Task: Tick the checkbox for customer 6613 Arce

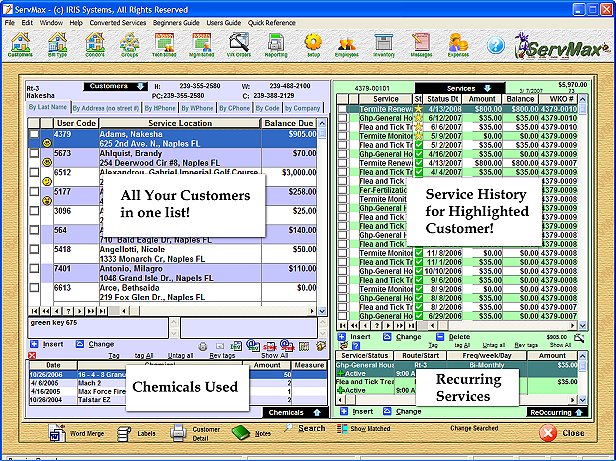Action: (34, 288)
